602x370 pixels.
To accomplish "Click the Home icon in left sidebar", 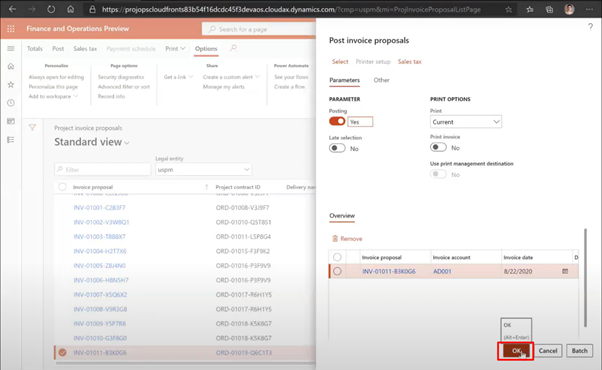I will tap(11, 66).
